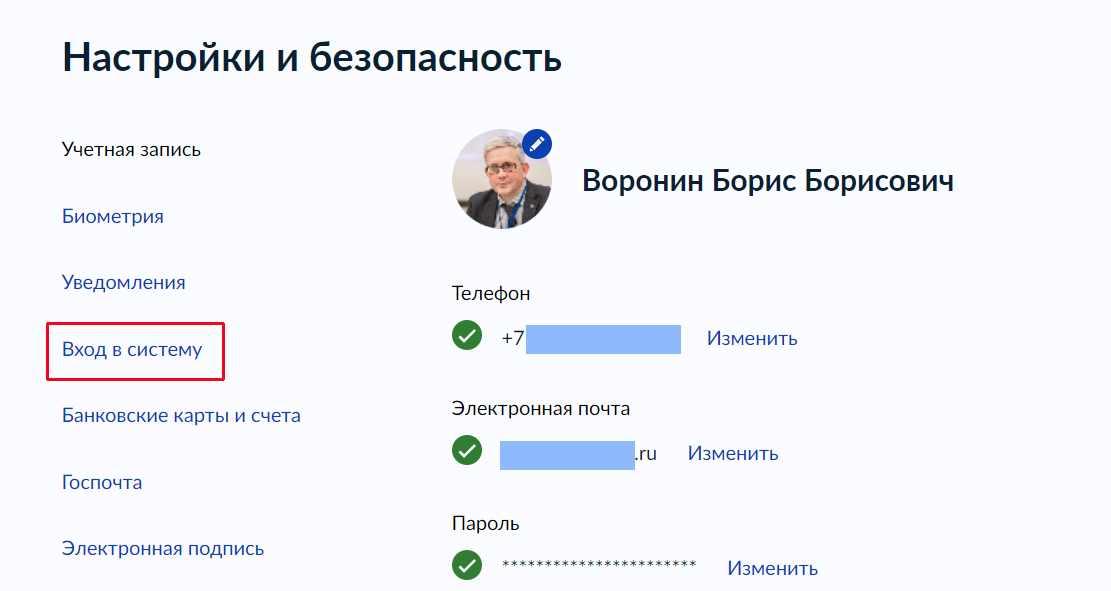The image size is (1111, 591).
Task: Click the masked password asterisks
Action: (x=599, y=565)
